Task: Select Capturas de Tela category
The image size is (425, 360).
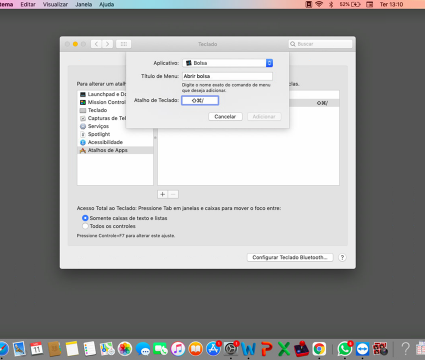Action: point(102,118)
